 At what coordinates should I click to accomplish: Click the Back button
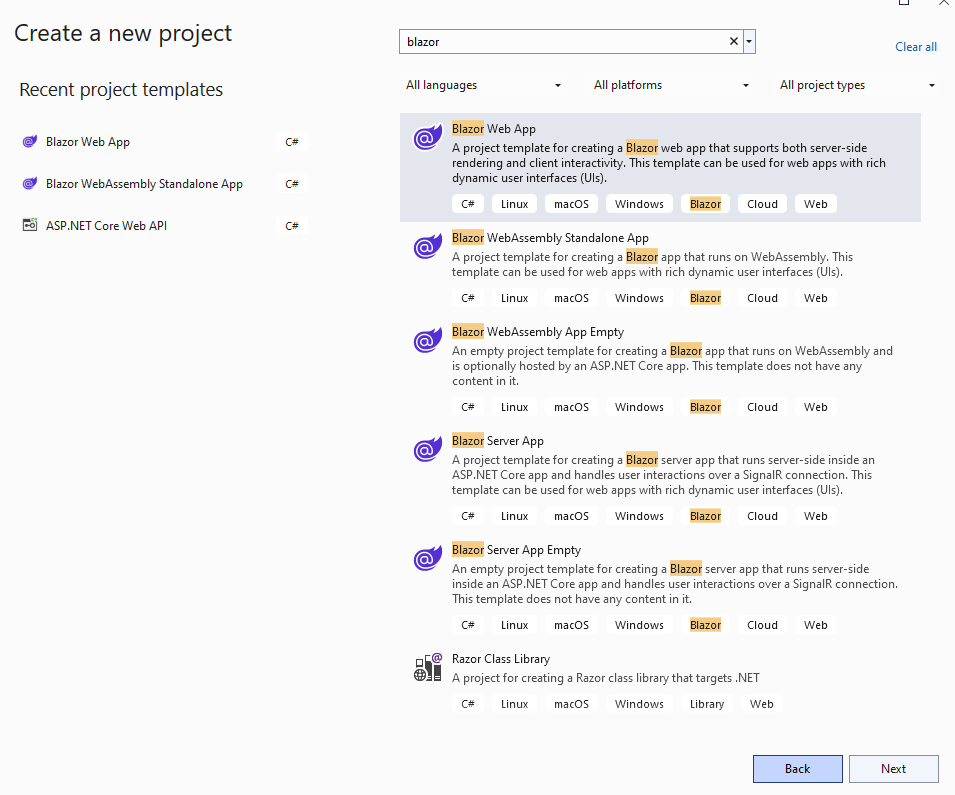point(798,769)
